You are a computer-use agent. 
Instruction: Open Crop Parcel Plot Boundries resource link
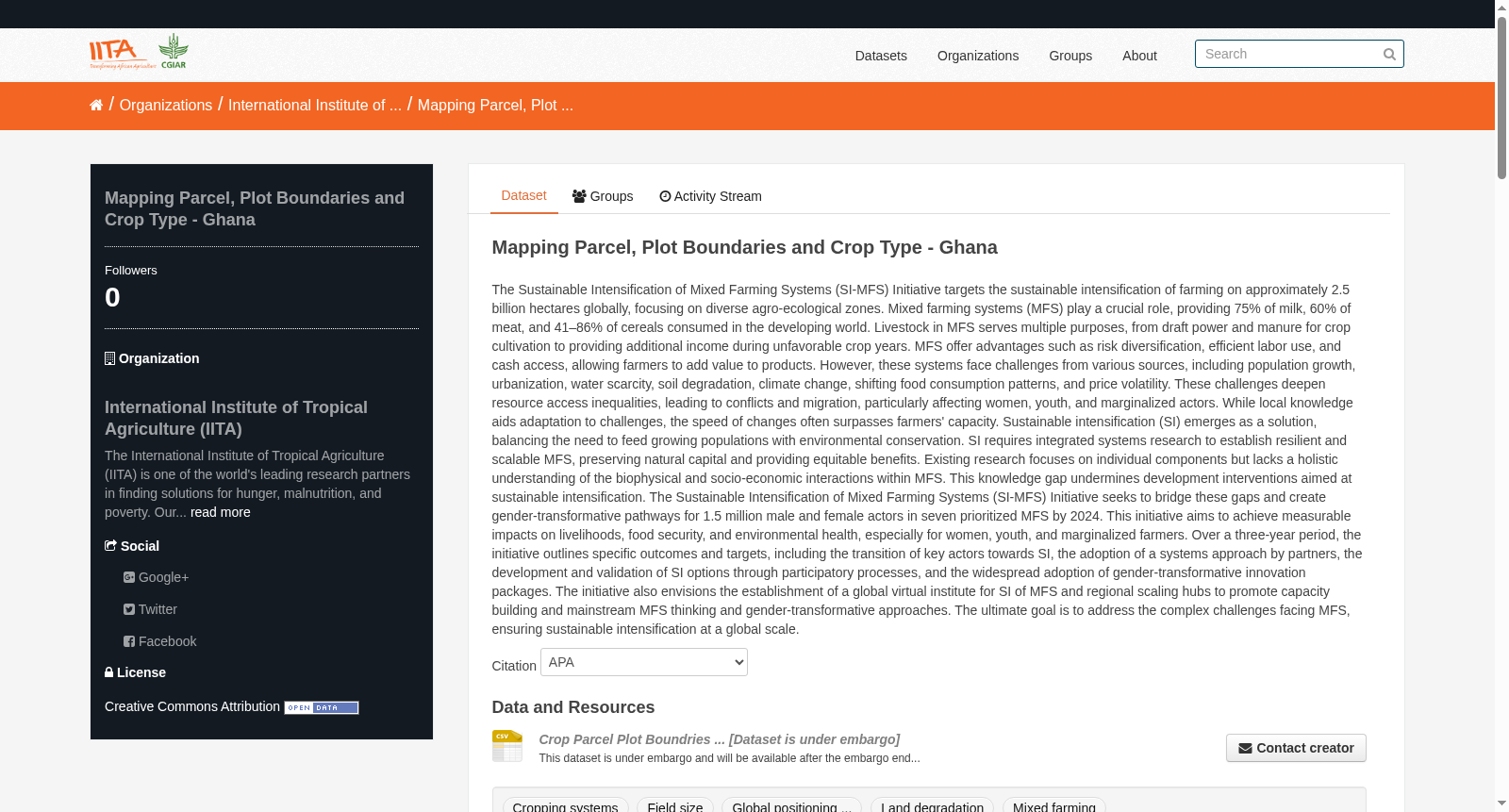[x=719, y=739]
